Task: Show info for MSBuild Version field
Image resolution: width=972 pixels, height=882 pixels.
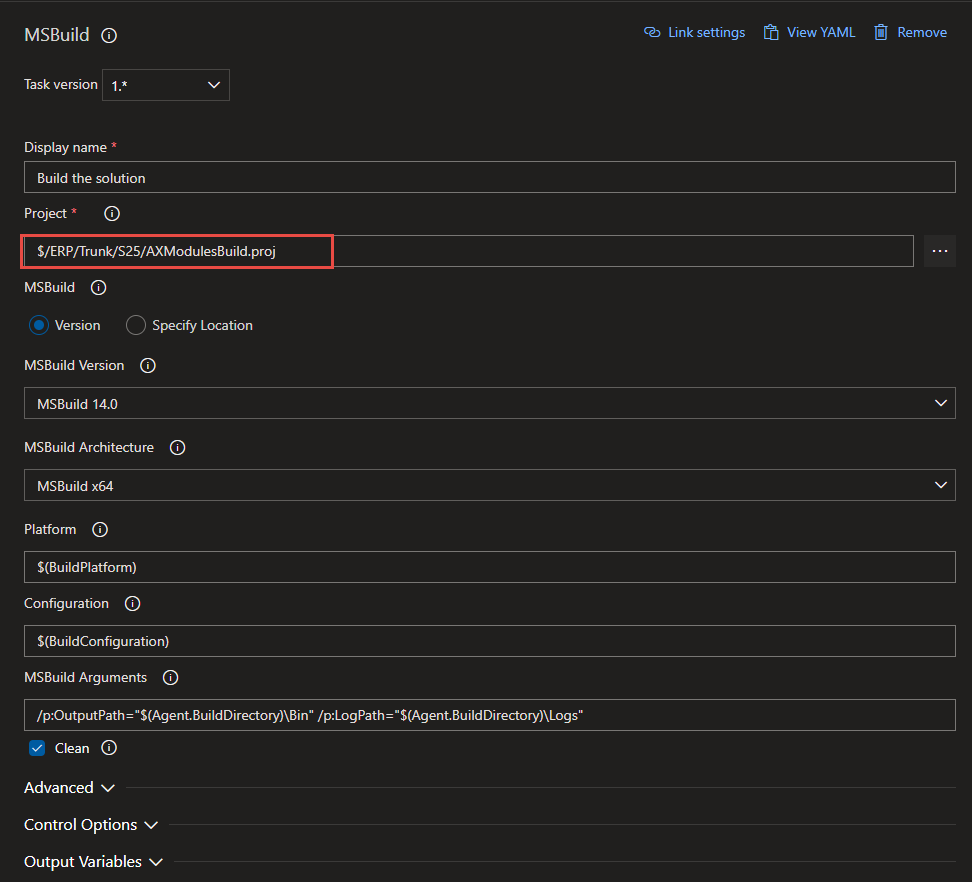Action: coord(148,366)
